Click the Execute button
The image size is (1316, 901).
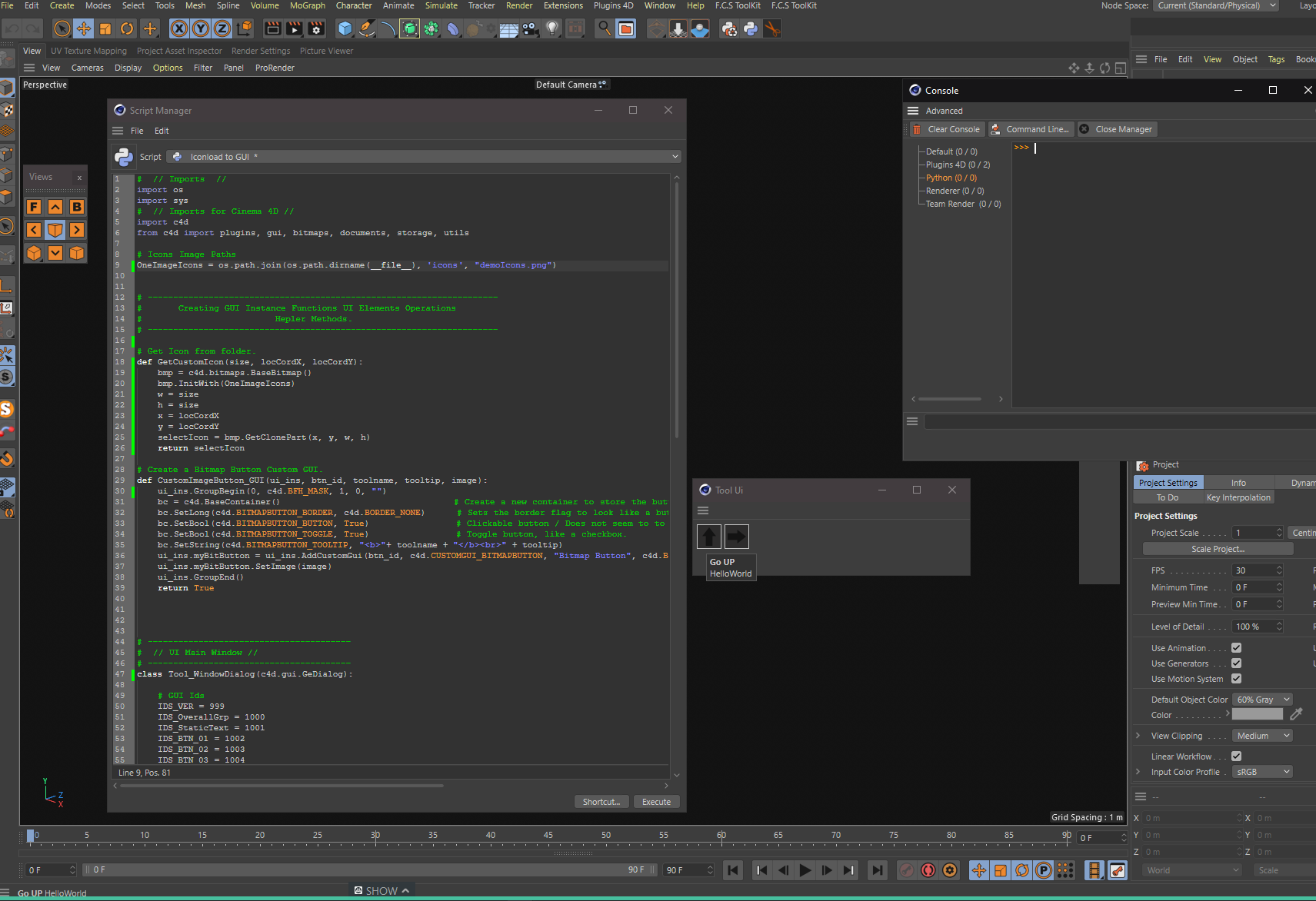656,802
